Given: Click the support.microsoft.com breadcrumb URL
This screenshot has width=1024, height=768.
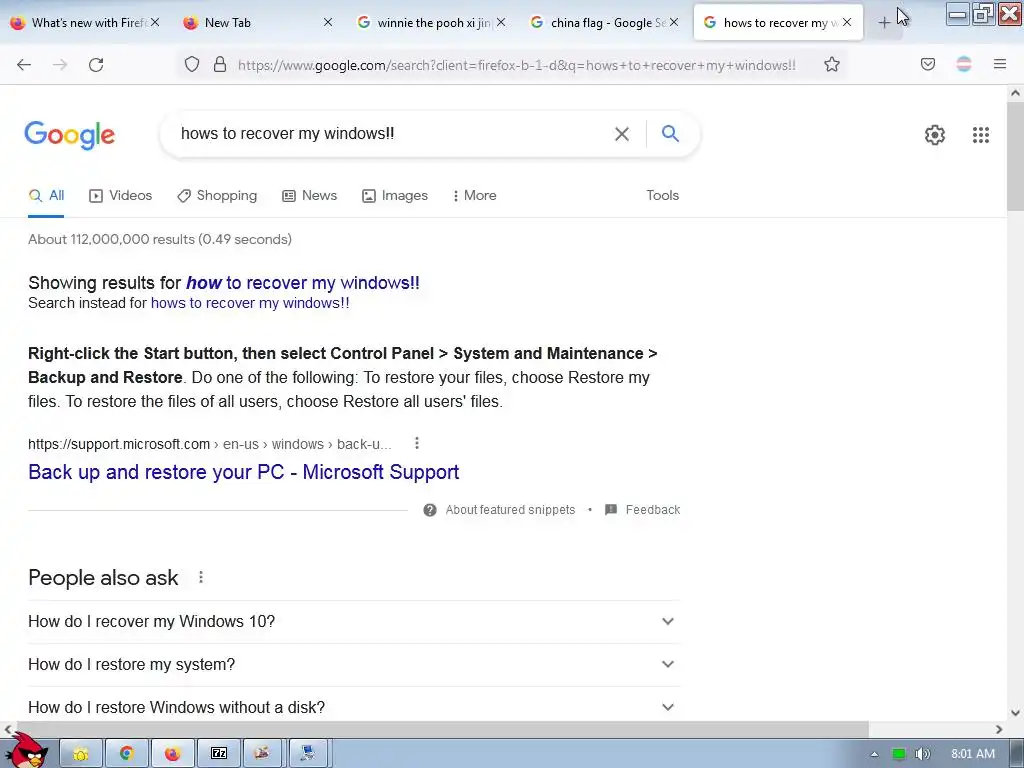Looking at the screenshot, I should (210, 444).
